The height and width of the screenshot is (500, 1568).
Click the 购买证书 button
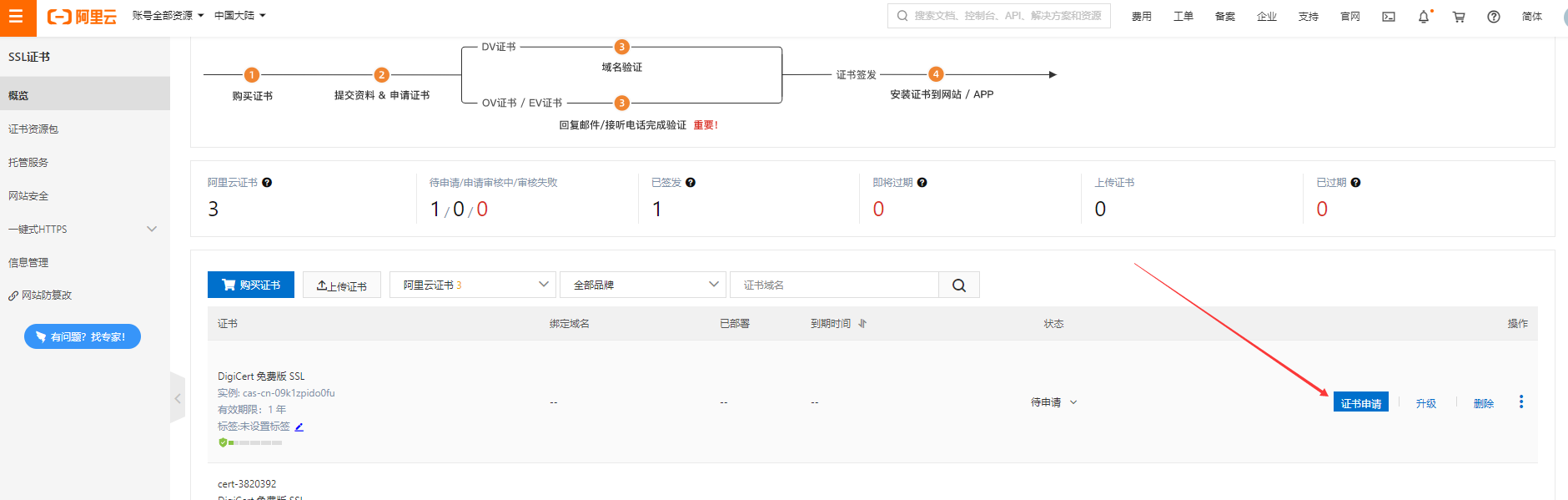(x=251, y=285)
